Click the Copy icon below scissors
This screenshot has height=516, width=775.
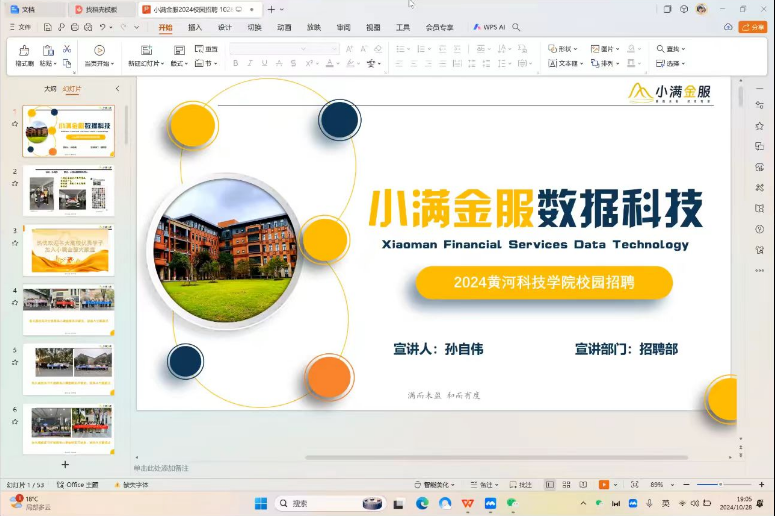tap(67, 63)
